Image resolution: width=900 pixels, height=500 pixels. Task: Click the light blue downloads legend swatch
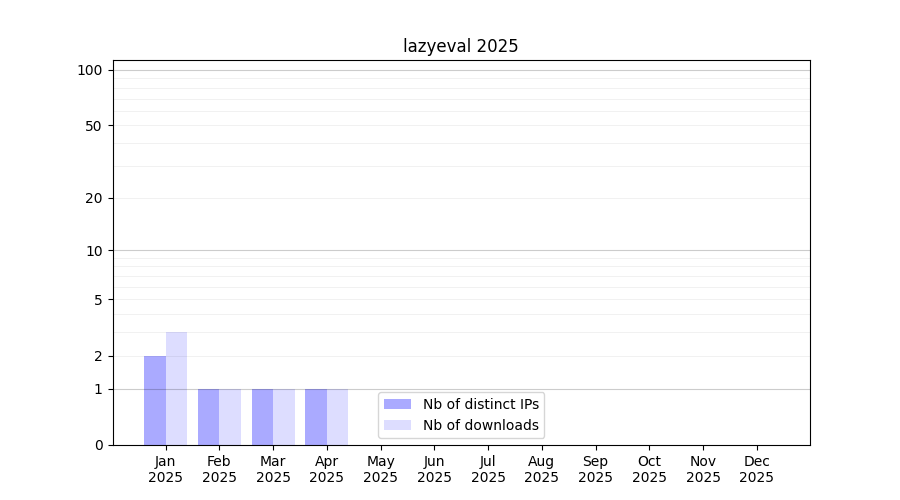click(x=397, y=425)
